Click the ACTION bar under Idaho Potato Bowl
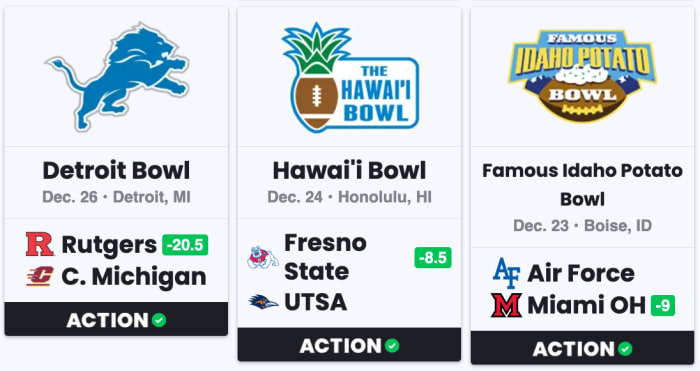The height and width of the screenshot is (371, 700). (x=582, y=348)
